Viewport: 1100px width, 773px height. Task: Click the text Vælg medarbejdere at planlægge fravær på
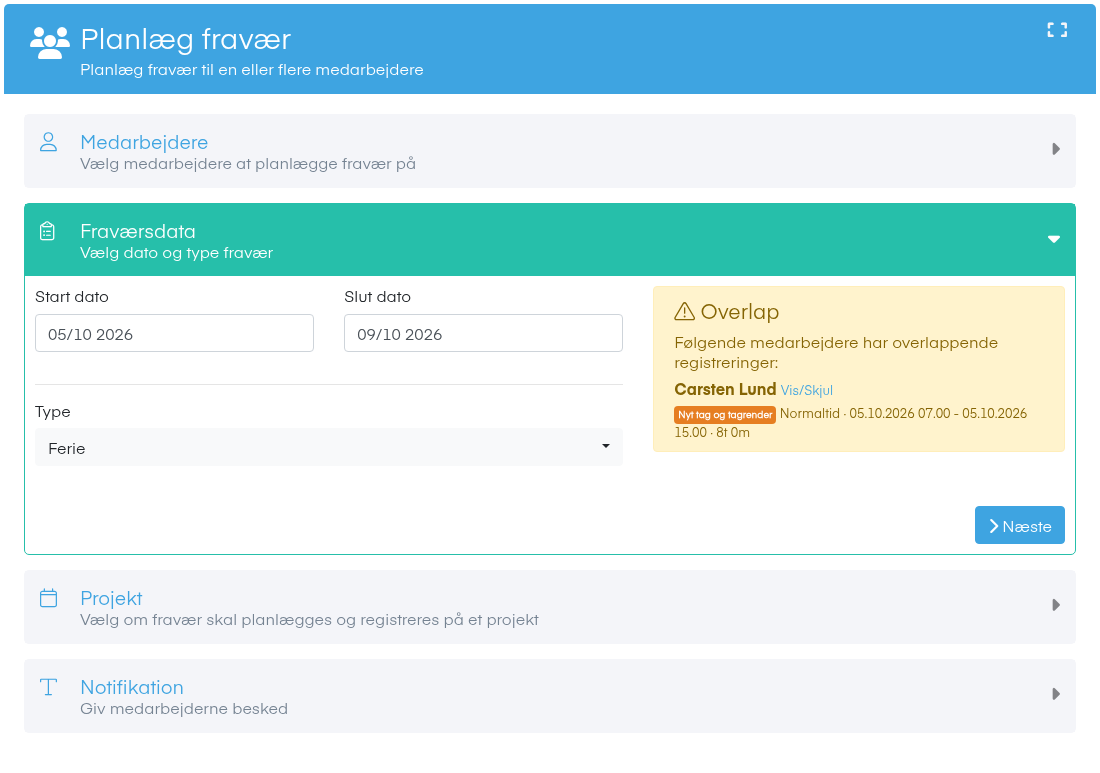pos(248,164)
